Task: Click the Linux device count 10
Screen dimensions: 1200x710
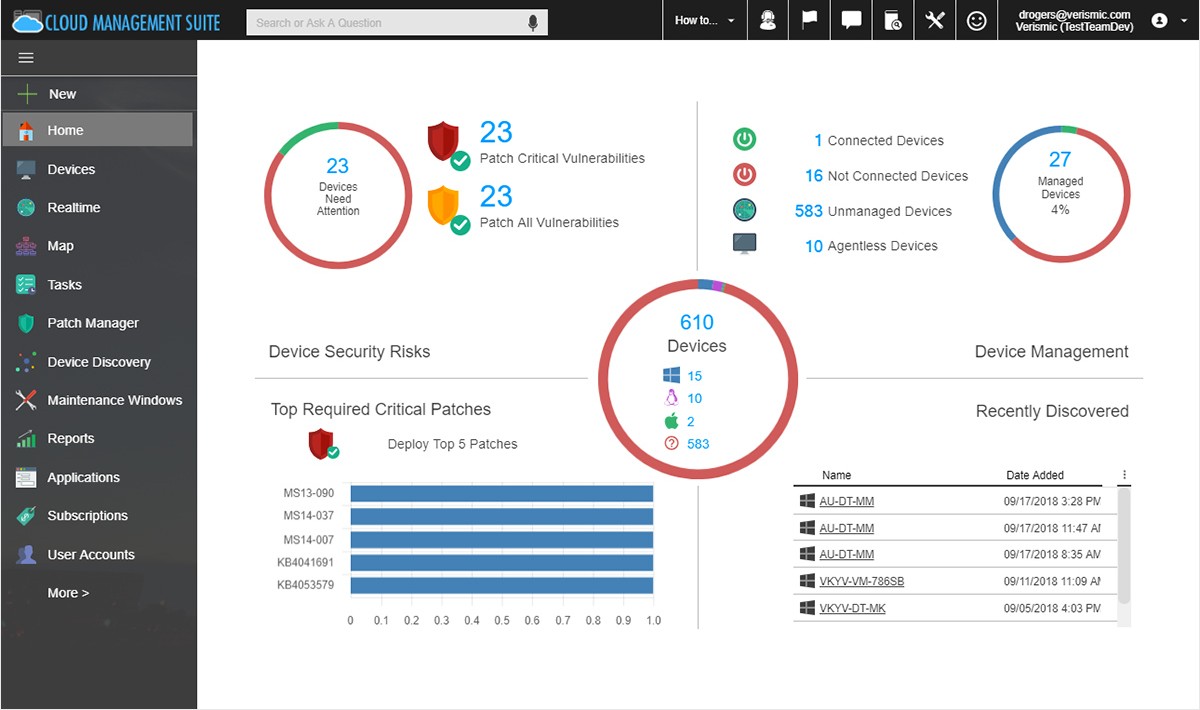Action: 695,398
